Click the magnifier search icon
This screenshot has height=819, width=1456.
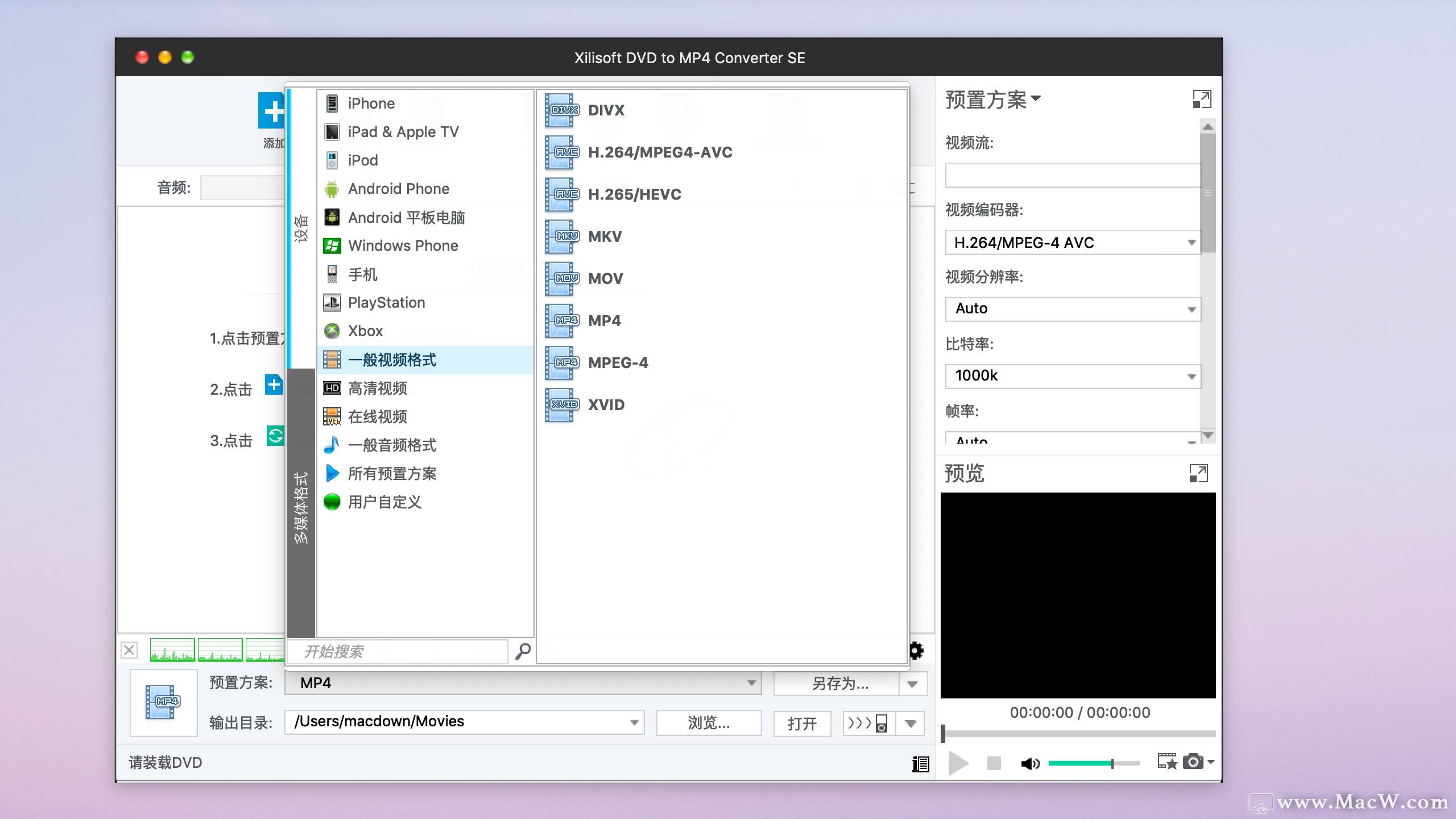(523, 651)
